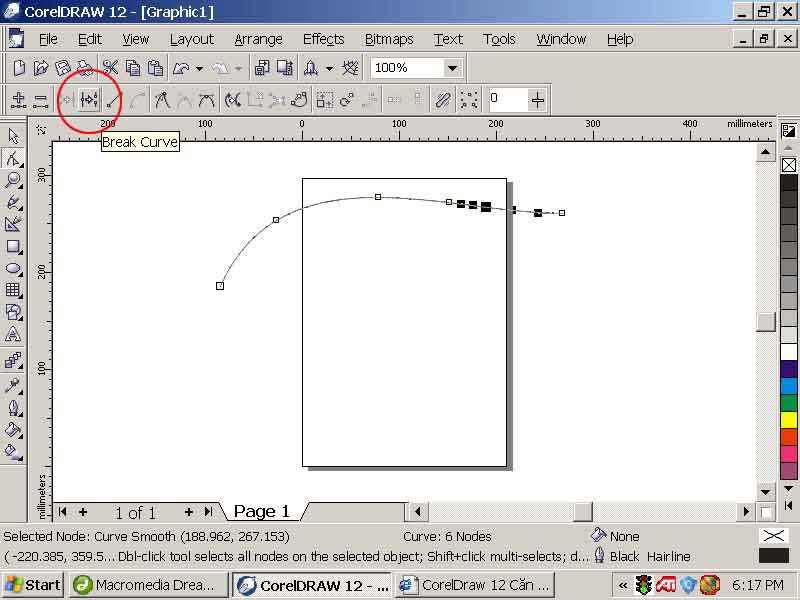
Task: Click the Break Curve icon
Action: [x=89, y=99]
